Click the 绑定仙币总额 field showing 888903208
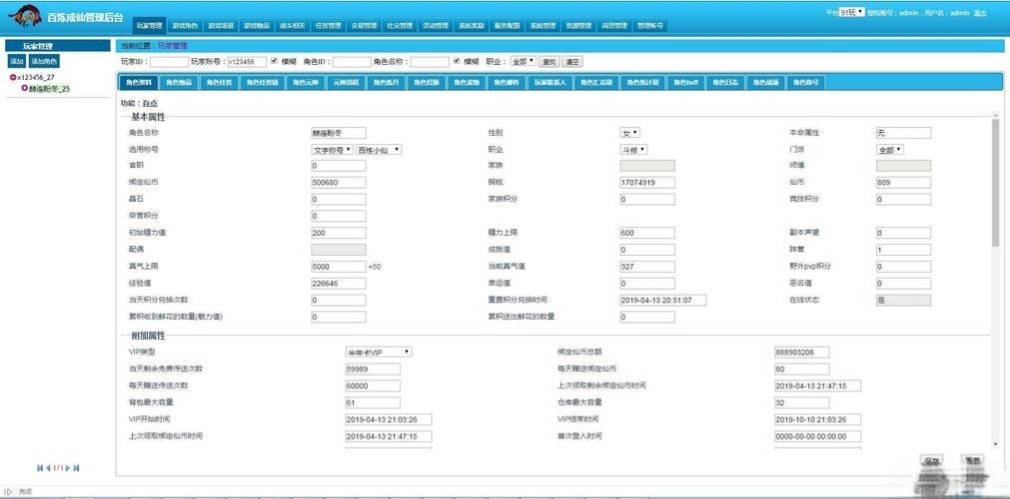Viewport: 1010px width, 499px height. click(x=802, y=352)
